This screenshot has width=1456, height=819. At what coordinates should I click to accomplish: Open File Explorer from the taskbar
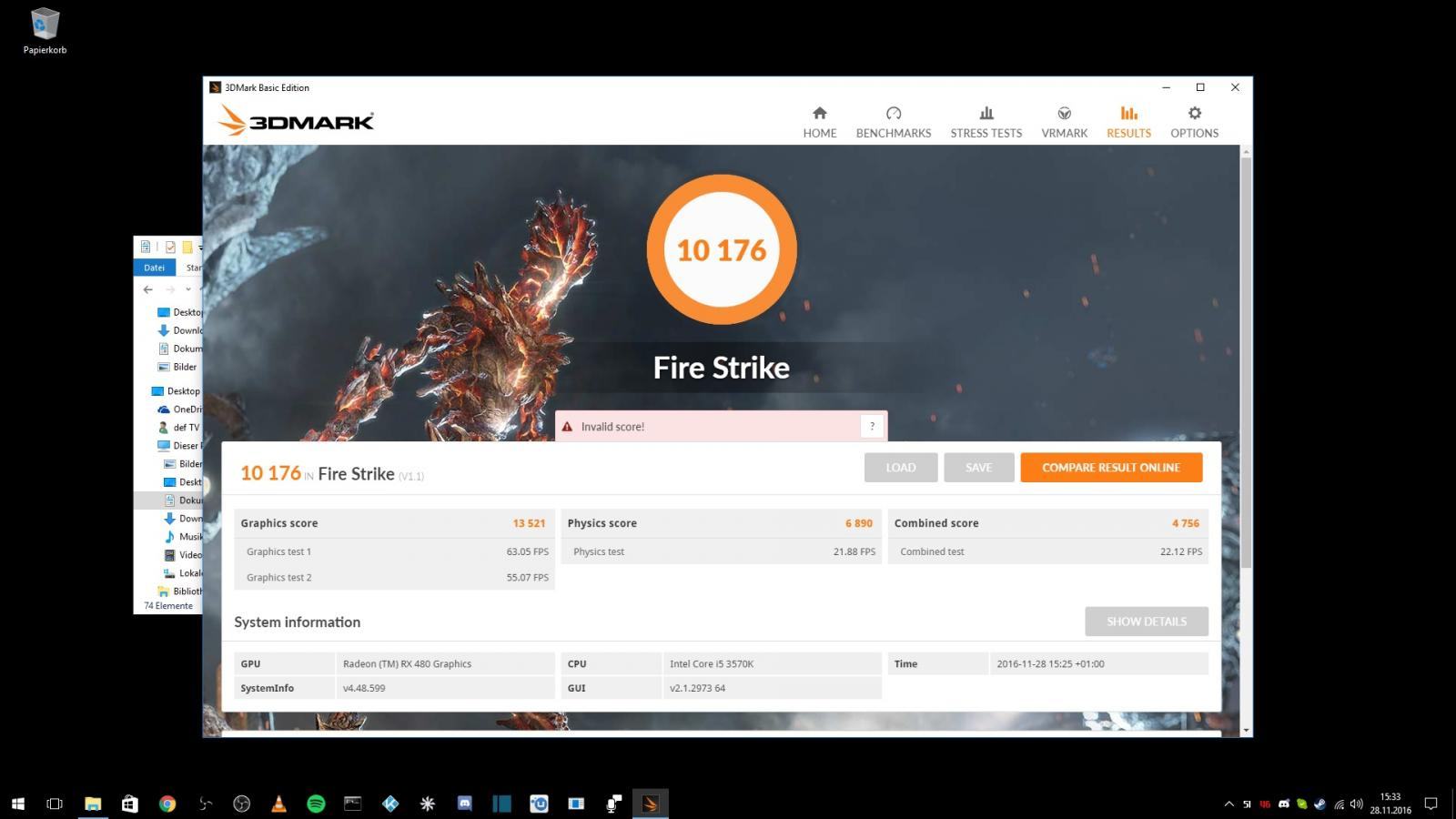92,804
